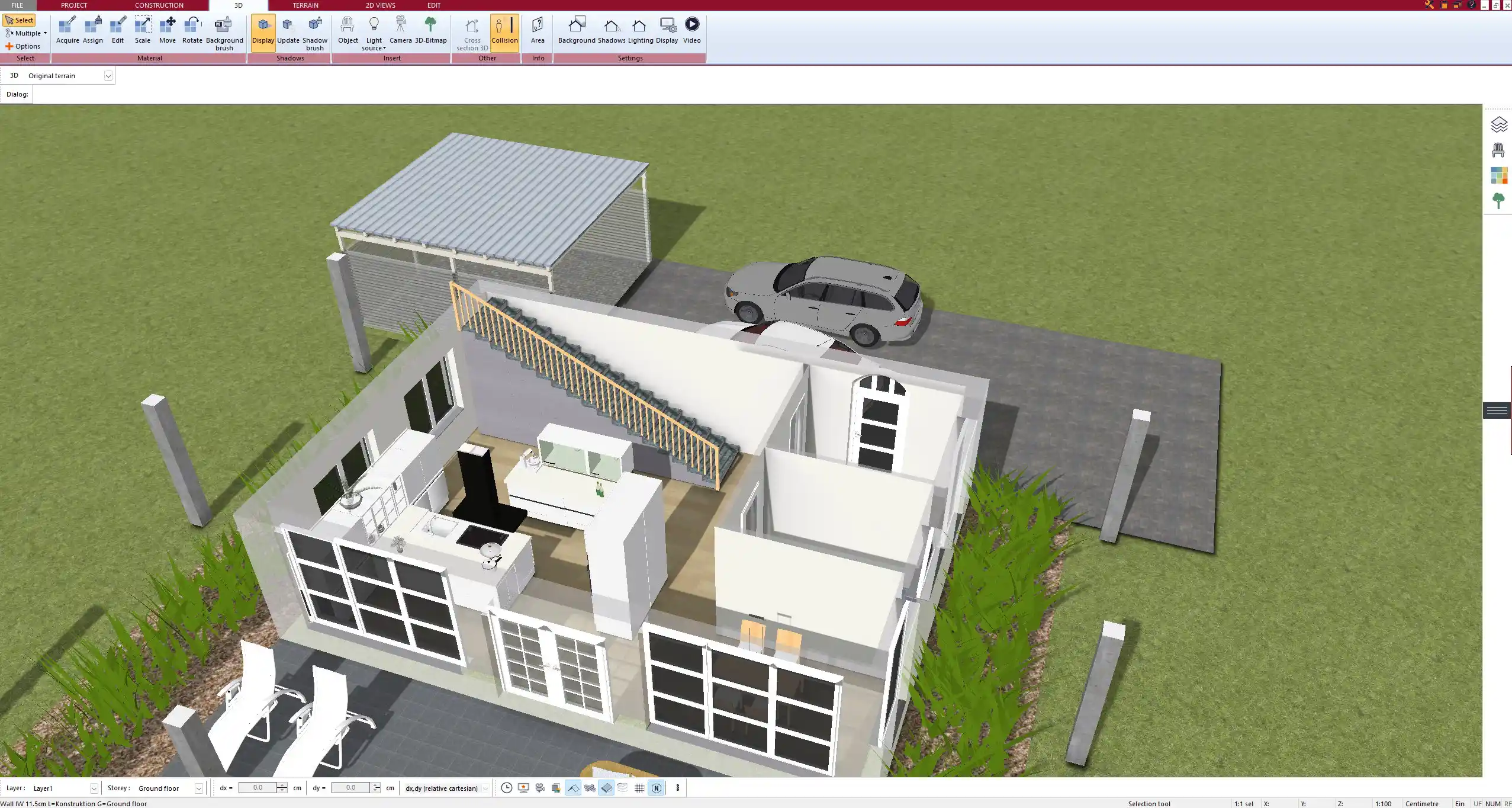Toggle the blue floor plane icon
The image size is (1512, 808).
[606, 788]
